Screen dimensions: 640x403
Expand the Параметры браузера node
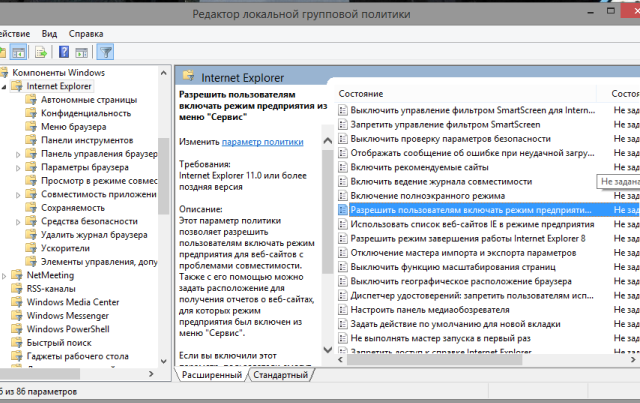click(18, 168)
